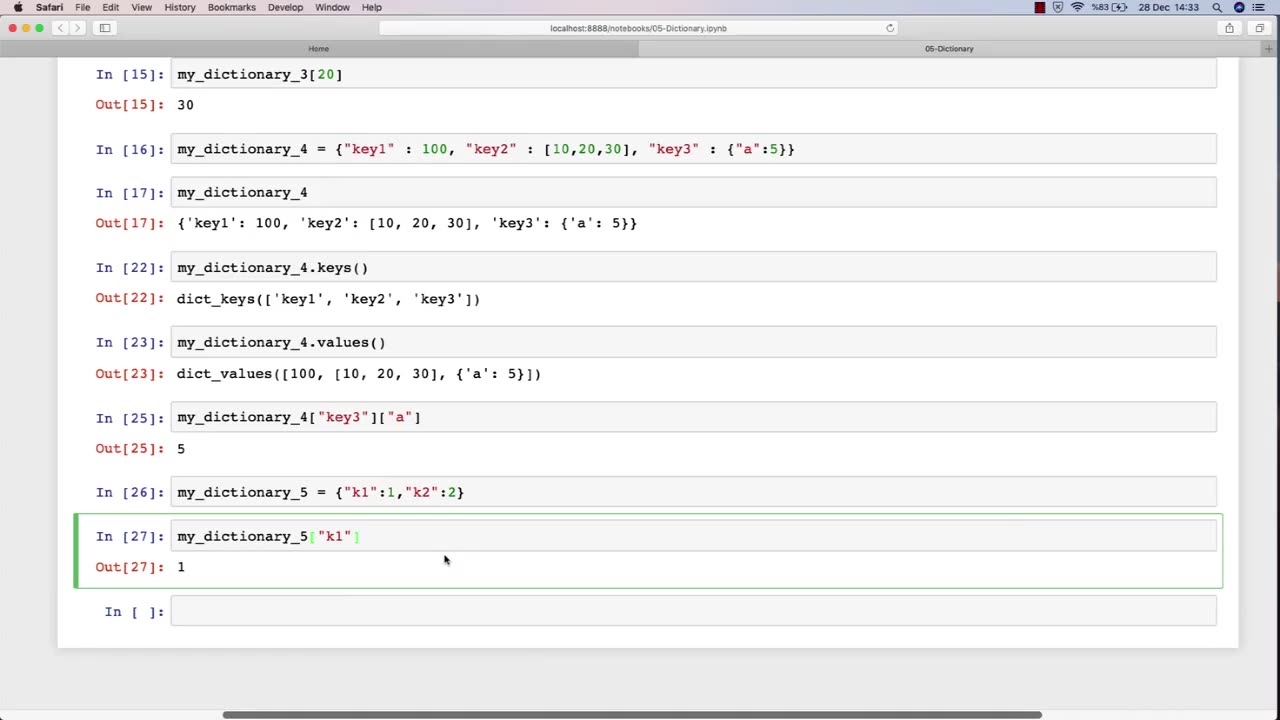Open the Apple menu
Screen dimensions: 1280x720
point(18,7)
